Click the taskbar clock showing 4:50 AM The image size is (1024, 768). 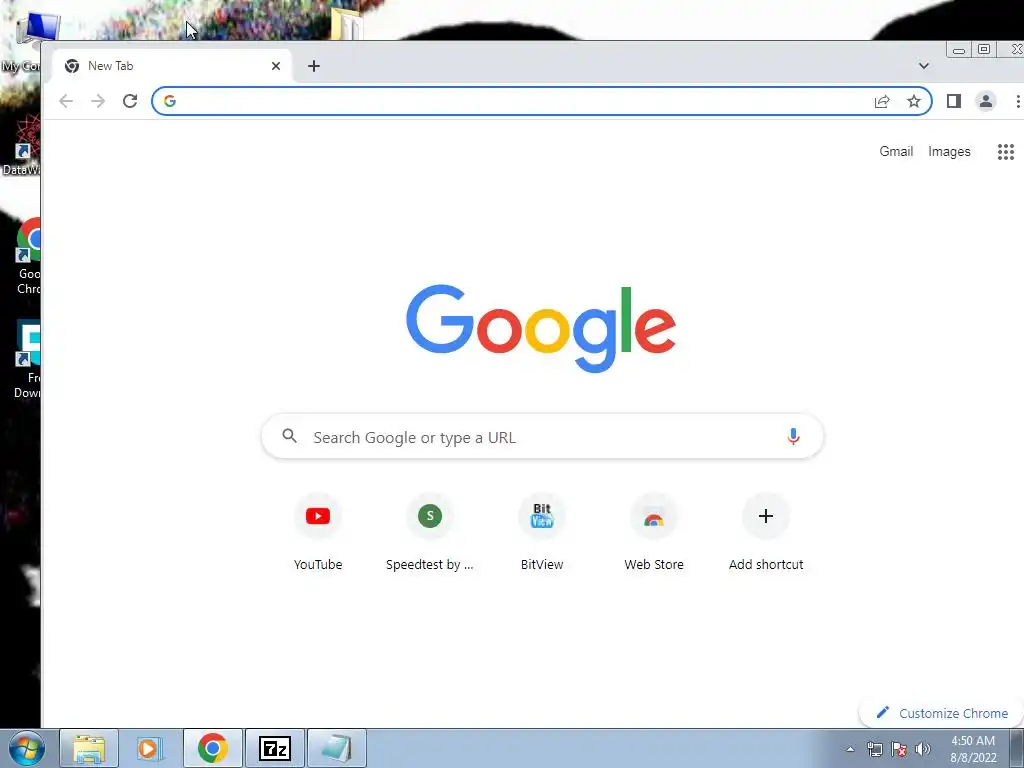(x=973, y=748)
